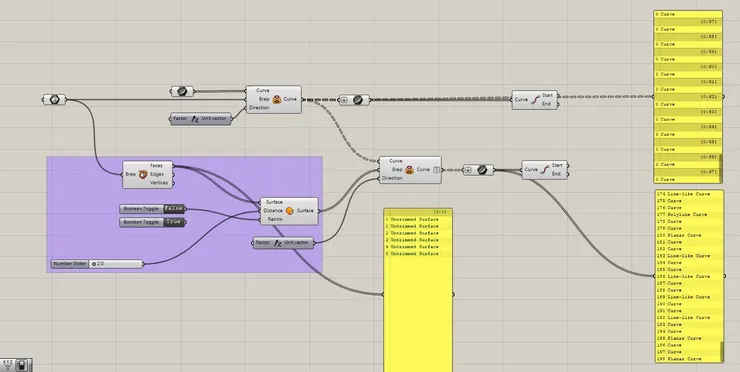Select the End Points icon wired to the {0;57} panel
Viewport: 740px width, 372px height.
coord(535,100)
